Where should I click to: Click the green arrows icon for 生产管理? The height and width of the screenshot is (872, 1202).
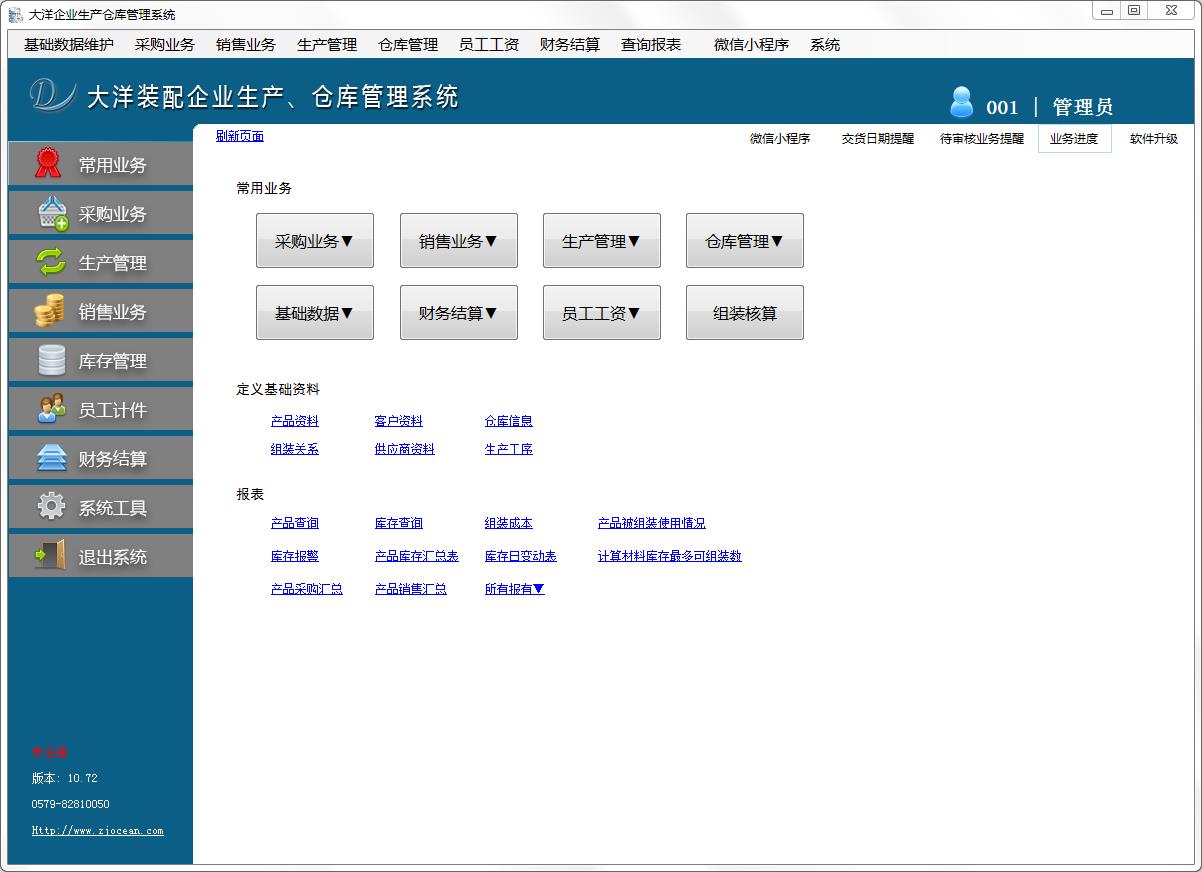(x=51, y=262)
